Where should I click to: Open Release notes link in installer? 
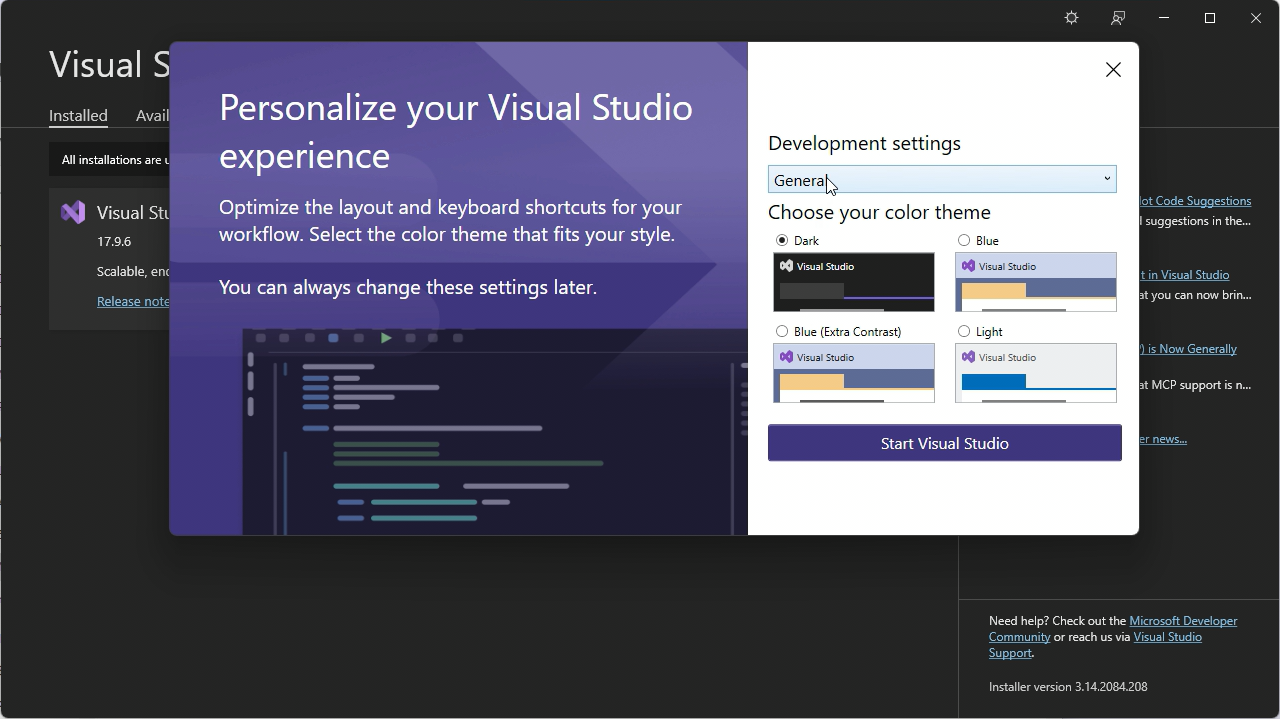(x=133, y=301)
